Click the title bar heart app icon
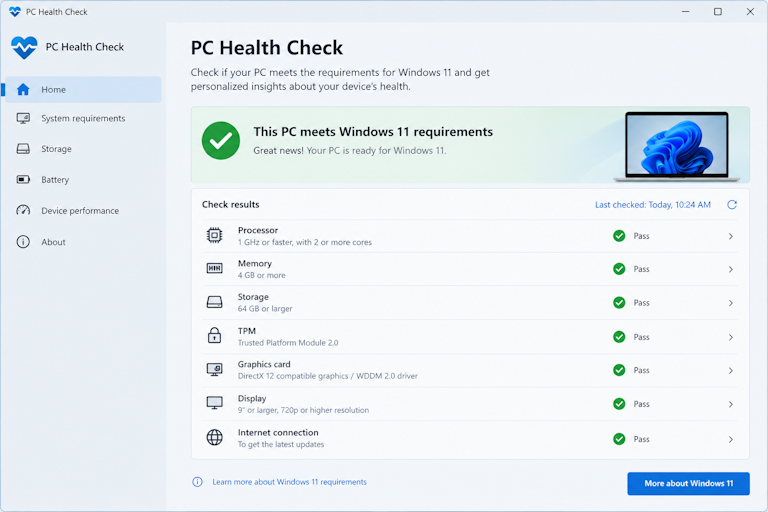This screenshot has width=768, height=512. click(15, 11)
